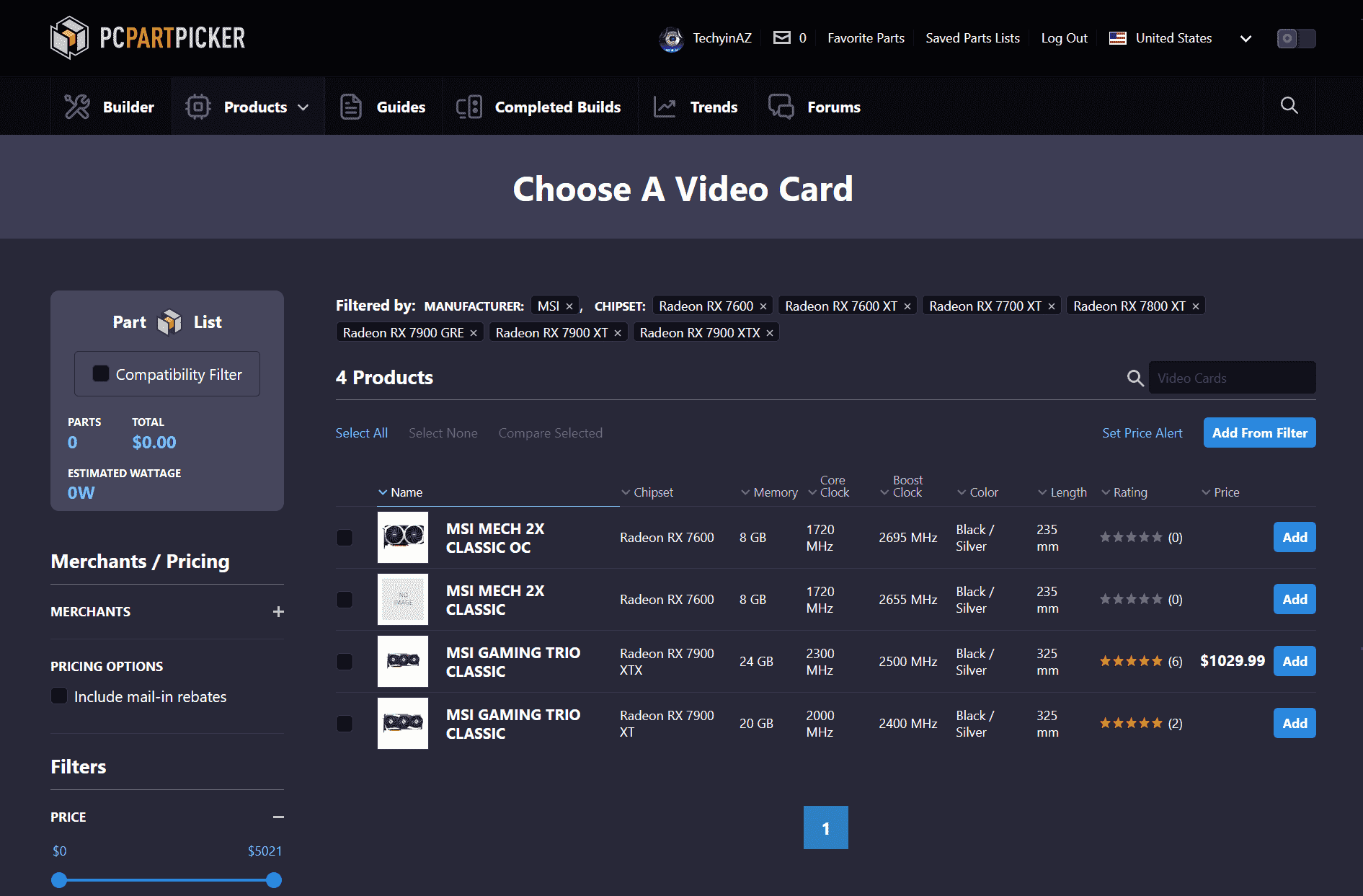Viewport: 1363px width, 896px height.
Task: Remove the Radeon RX 7600 XT filter
Action: (x=907, y=306)
